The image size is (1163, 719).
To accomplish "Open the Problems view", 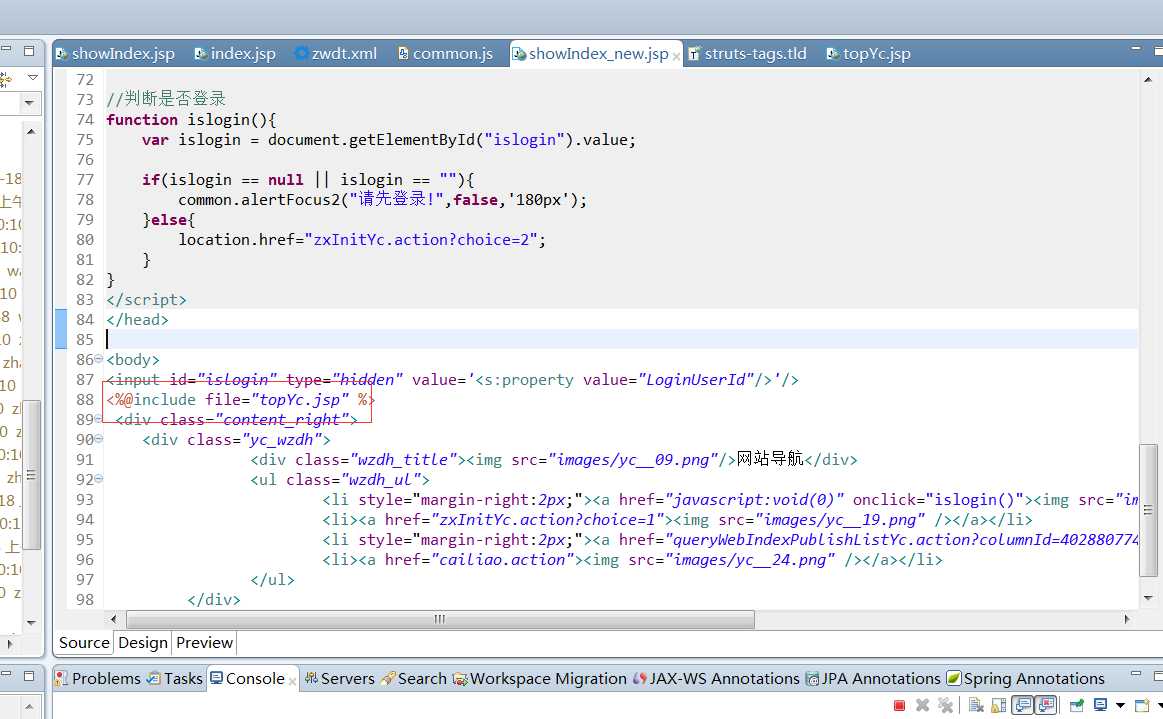I will (x=98, y=678).
